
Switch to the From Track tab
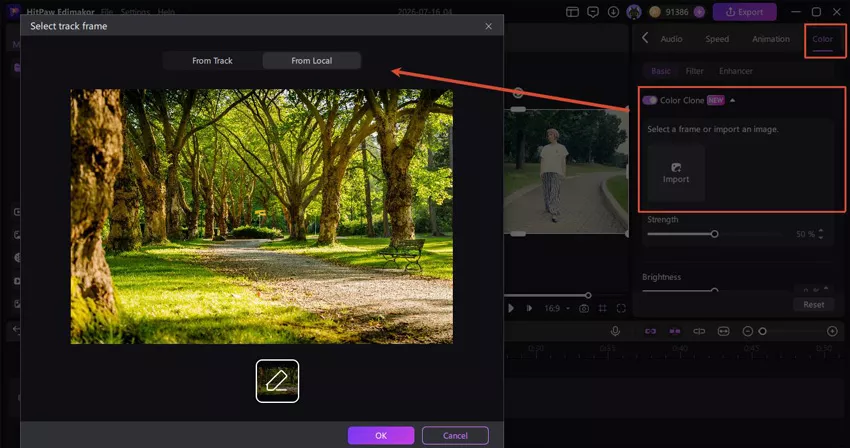pos(212,61)
